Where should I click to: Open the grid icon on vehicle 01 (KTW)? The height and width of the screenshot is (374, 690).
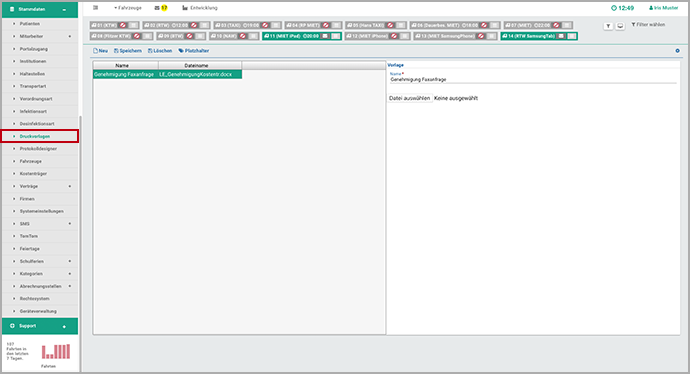click(x=134, y=26)
